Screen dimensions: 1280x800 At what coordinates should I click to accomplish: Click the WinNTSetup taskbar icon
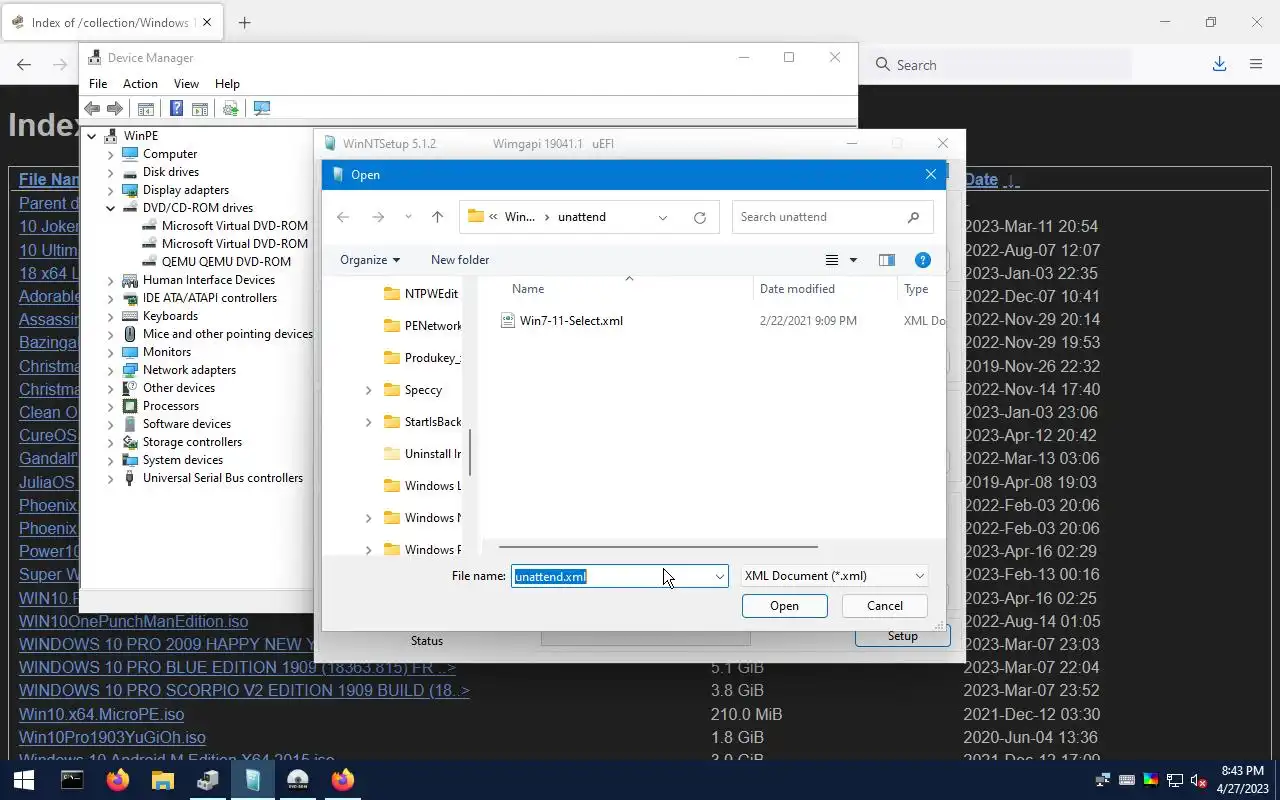(253, 780)
